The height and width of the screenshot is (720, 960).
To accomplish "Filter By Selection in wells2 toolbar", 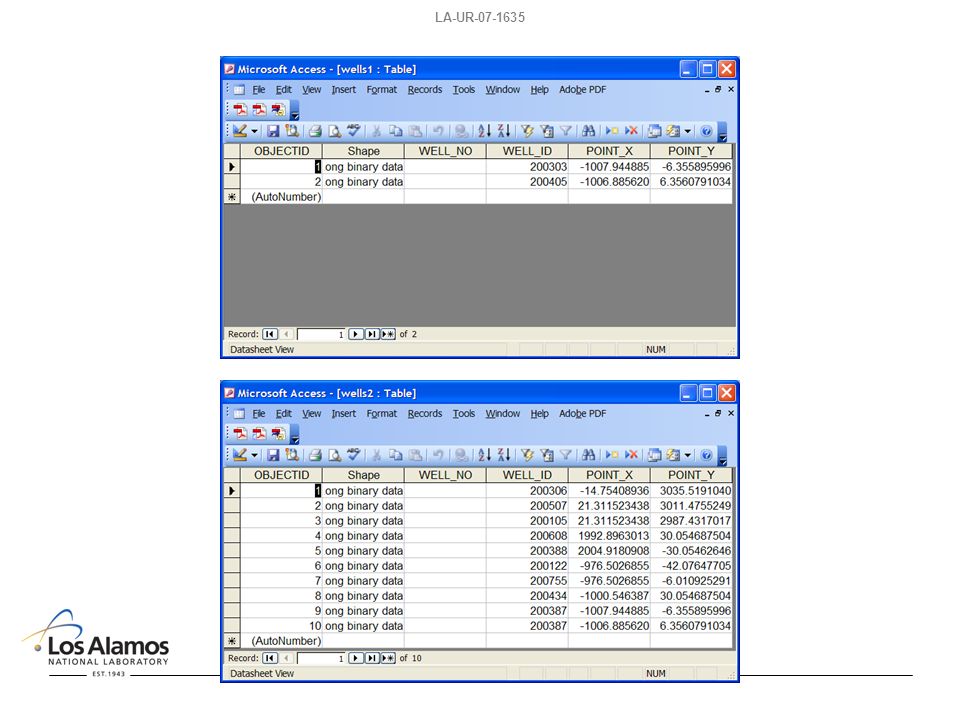I will pos(527,455).
